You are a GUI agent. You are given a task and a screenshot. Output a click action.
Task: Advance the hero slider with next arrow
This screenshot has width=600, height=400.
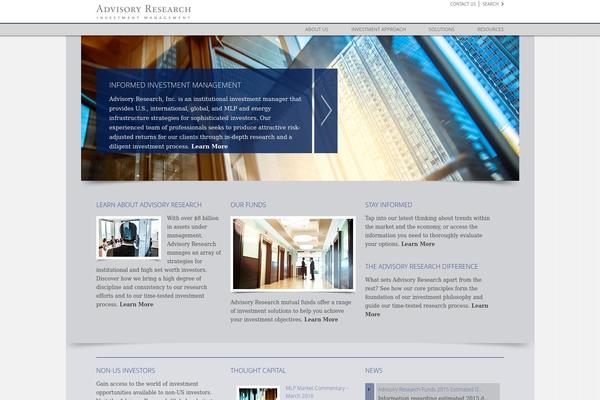point(326,111)
